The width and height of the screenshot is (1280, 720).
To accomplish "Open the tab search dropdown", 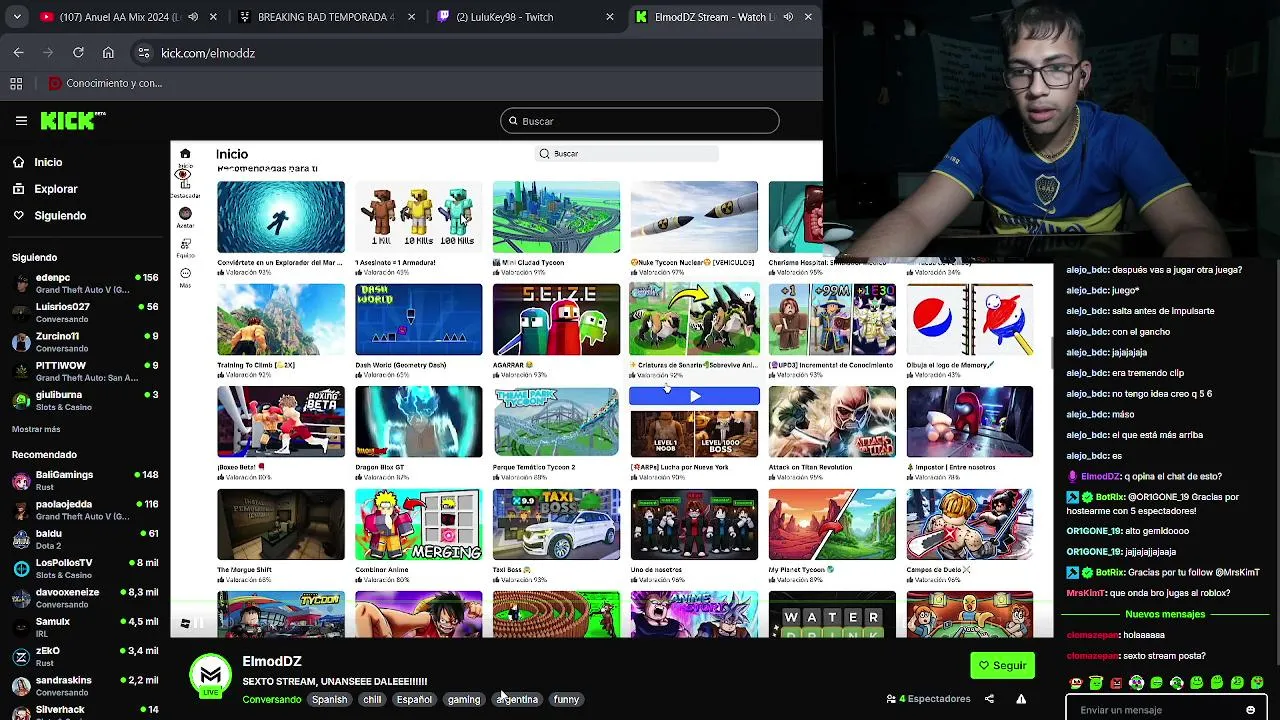I will point(16,17).
